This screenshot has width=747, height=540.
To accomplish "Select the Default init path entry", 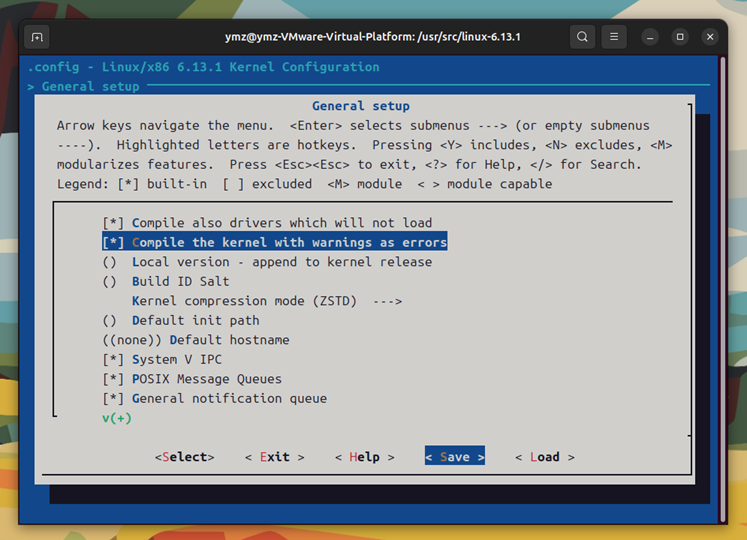I will tap(195, 320).
